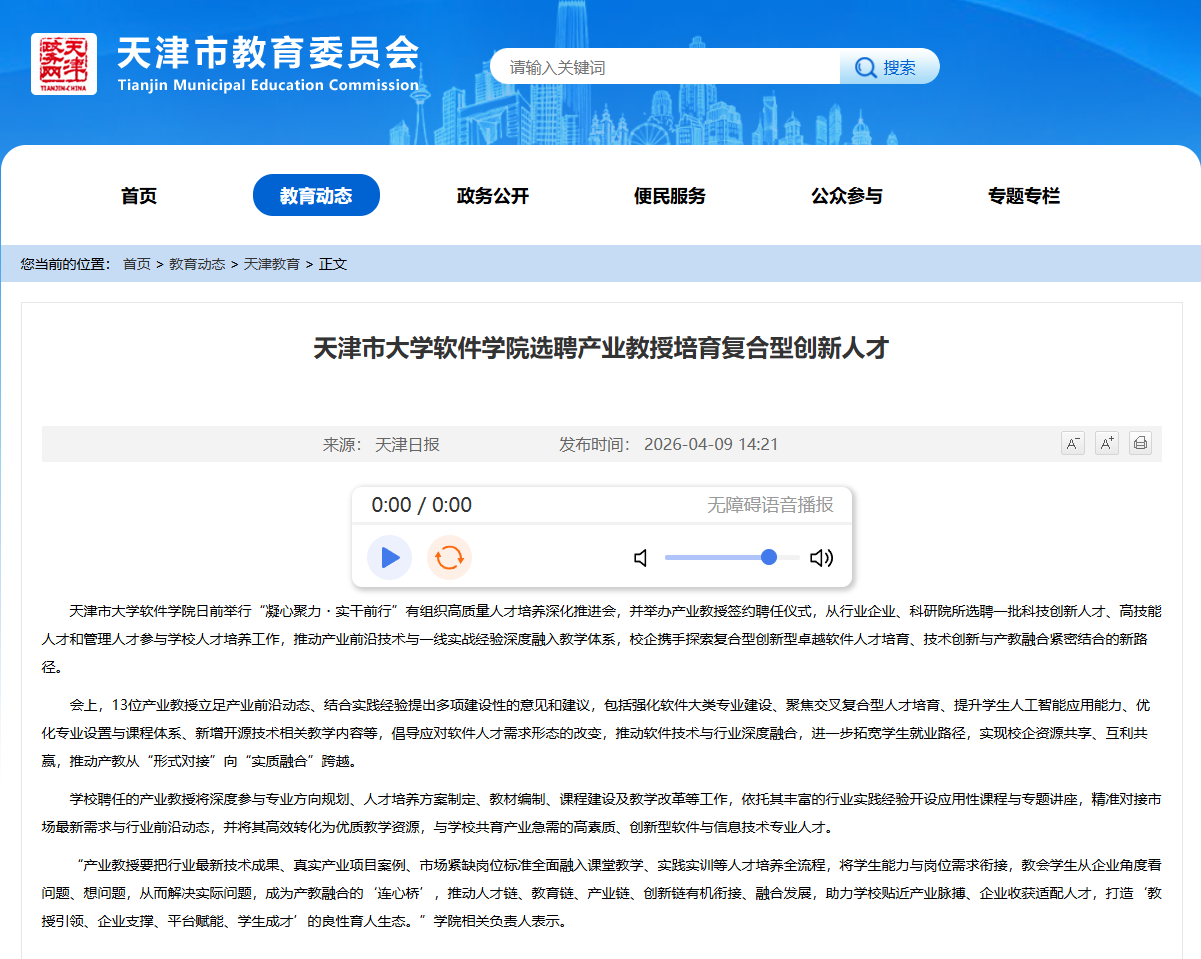The height and width of the screenshot is (959, 1201).
Task: Open the 首页 navigation tab
Action: pyautogui.click(x=139, y=196)
